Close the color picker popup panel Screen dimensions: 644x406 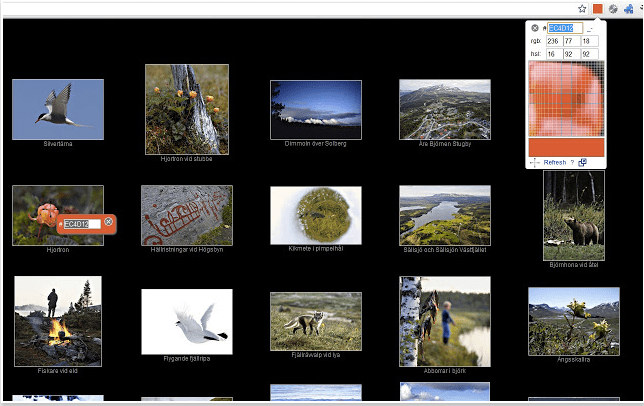[x=535, y=28]
